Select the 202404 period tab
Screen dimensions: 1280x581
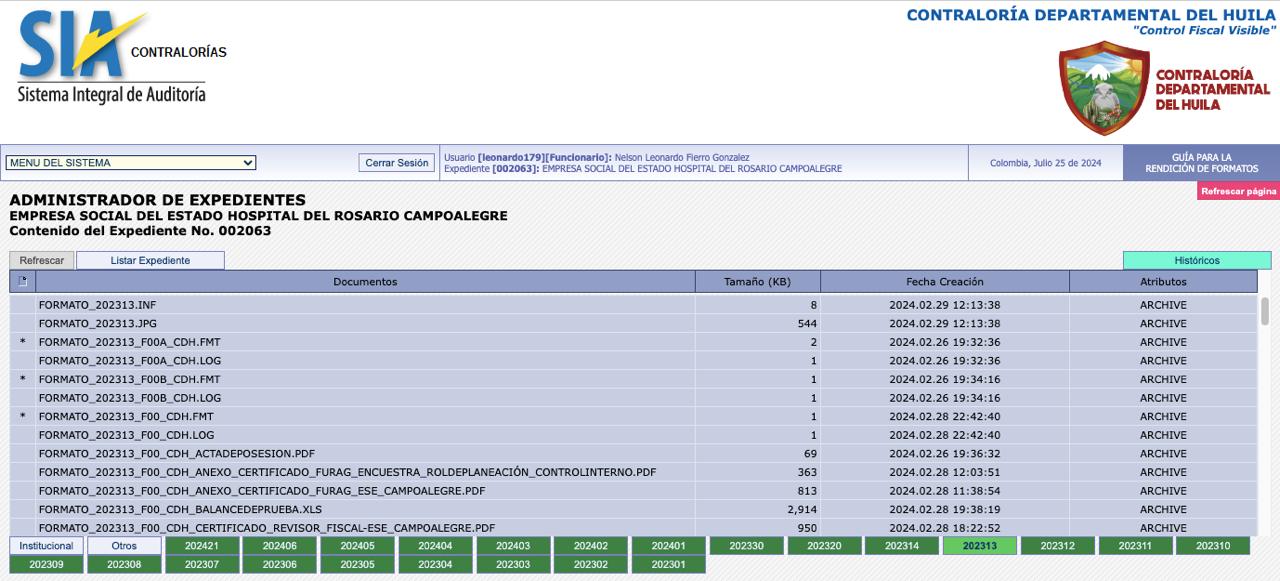[x=436, y=546]
